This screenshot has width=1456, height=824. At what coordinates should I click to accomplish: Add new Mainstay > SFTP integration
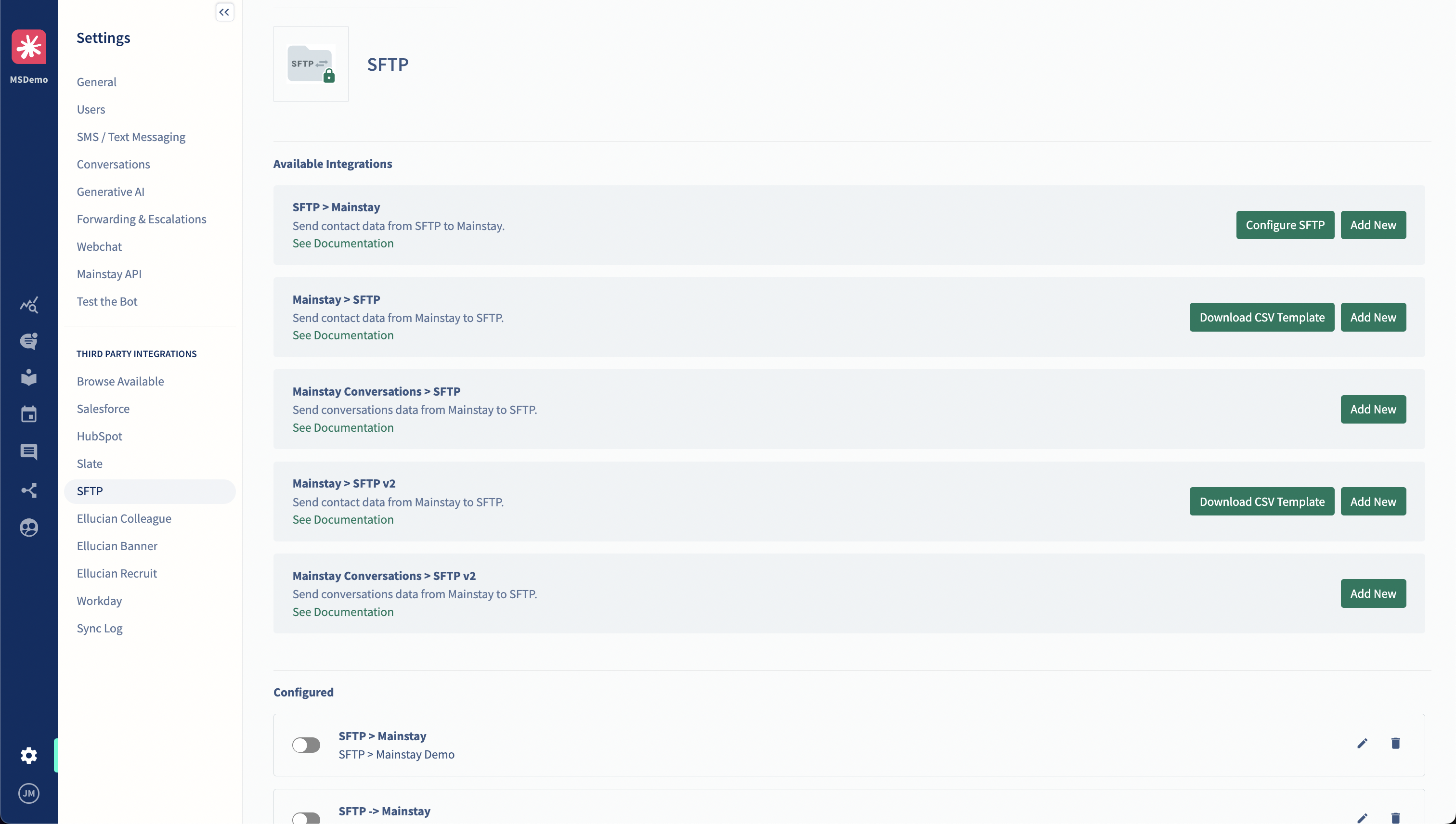click(x=1373, y=317)
